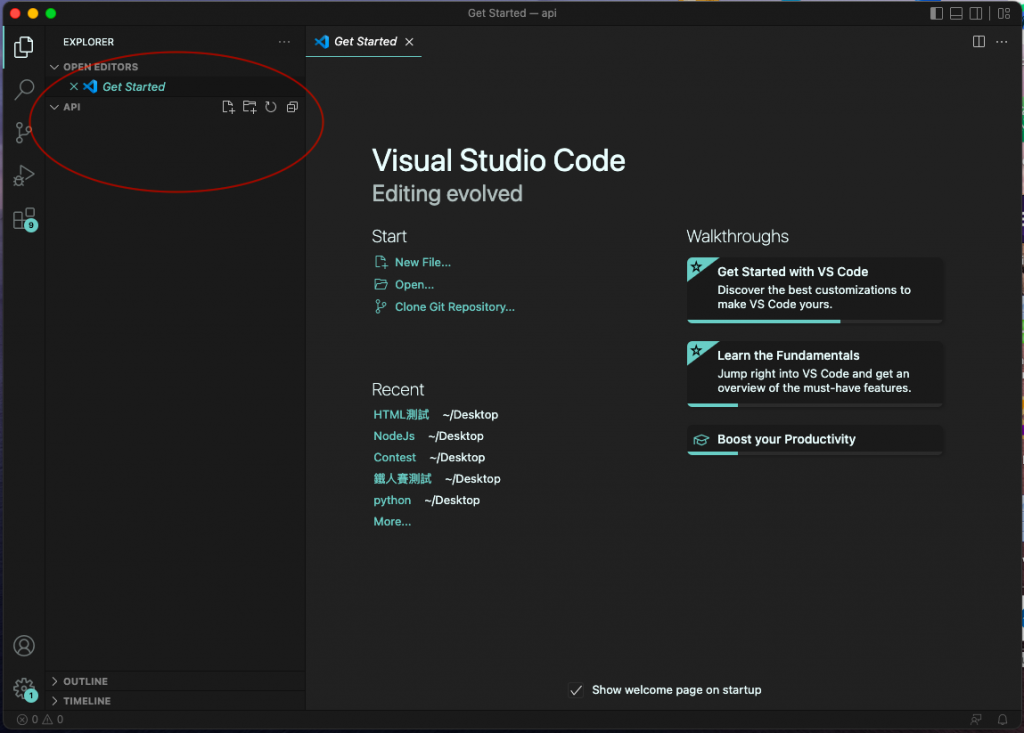
Task: Click the New Folder icon in API section
Action: pos(249,107)
